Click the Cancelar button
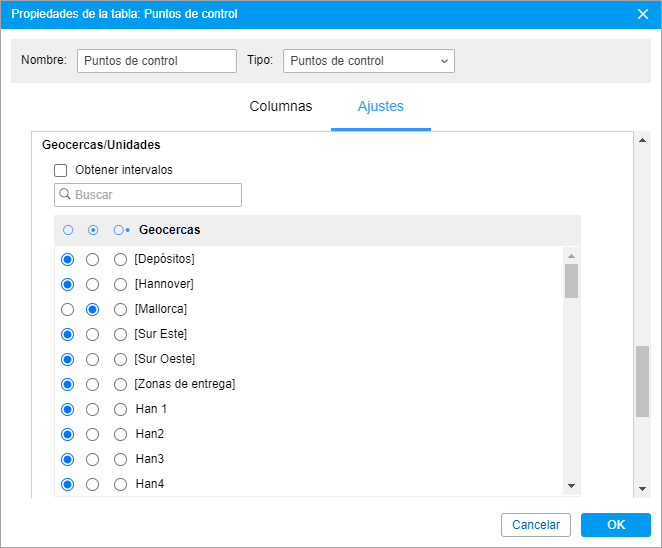This screenshot has height=548, width=662. tap(536, 525)
